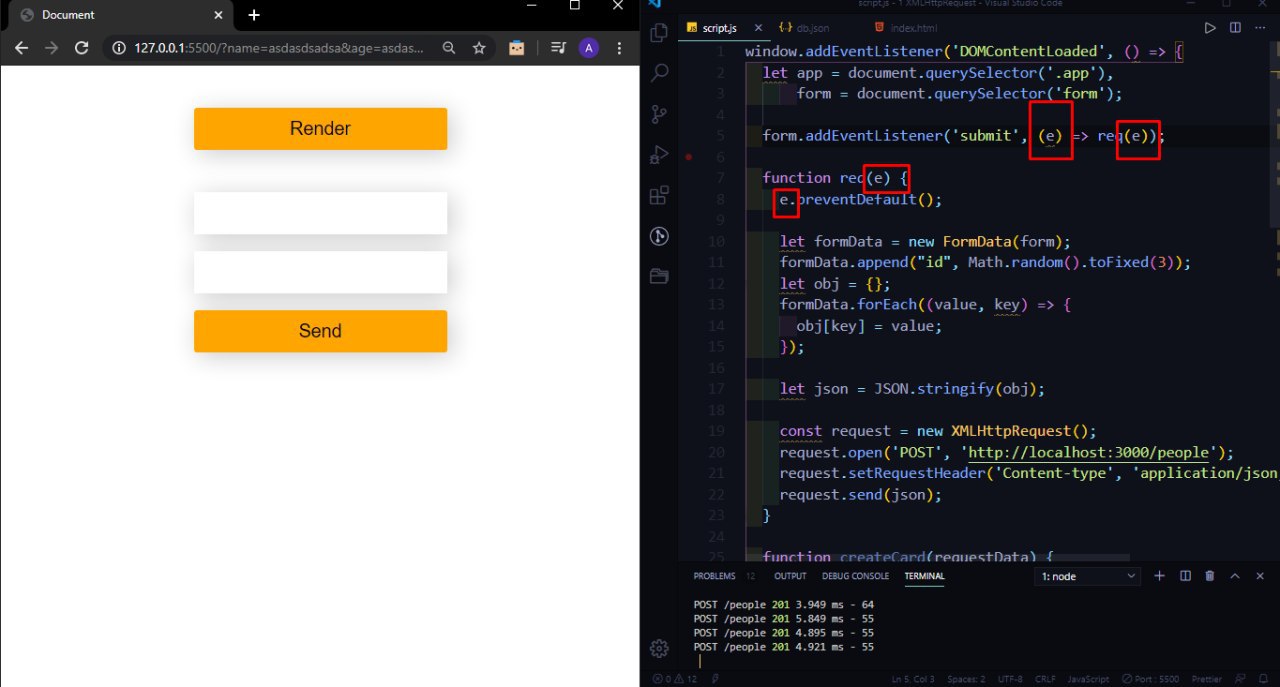Open the Extensions view
The height and width of the screenshot is (687, 1280).
click(659, 195)
